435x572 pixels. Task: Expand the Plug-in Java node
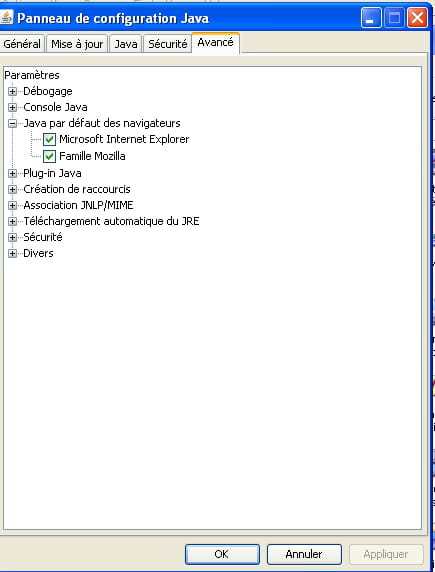click(x=12, y=173)
